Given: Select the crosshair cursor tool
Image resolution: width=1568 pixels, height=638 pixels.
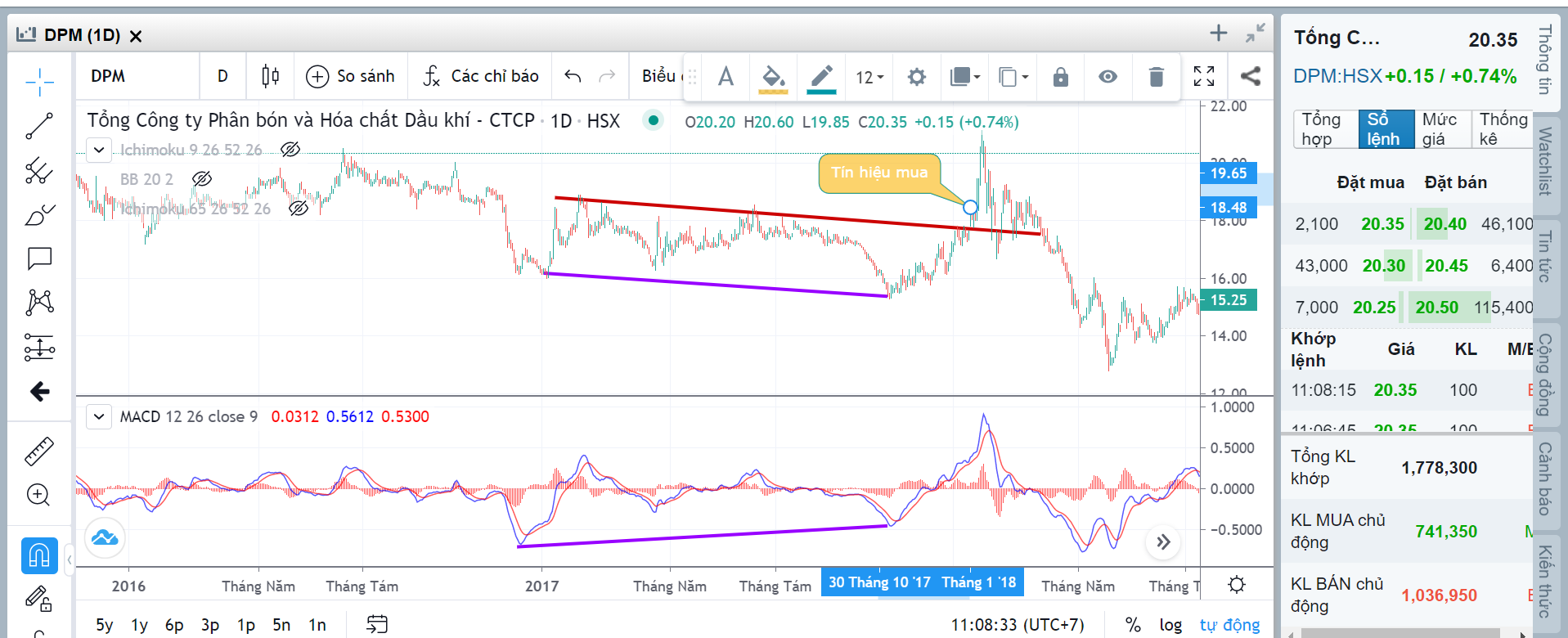Looking at the screenshot, I should pyautogui.click(x=39, y=82).
